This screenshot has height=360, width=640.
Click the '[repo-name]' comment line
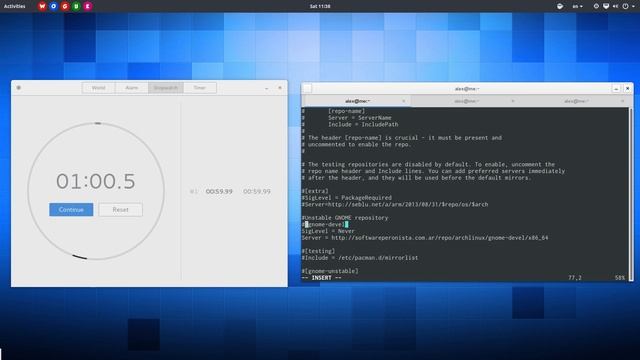(x=347, y=111)
